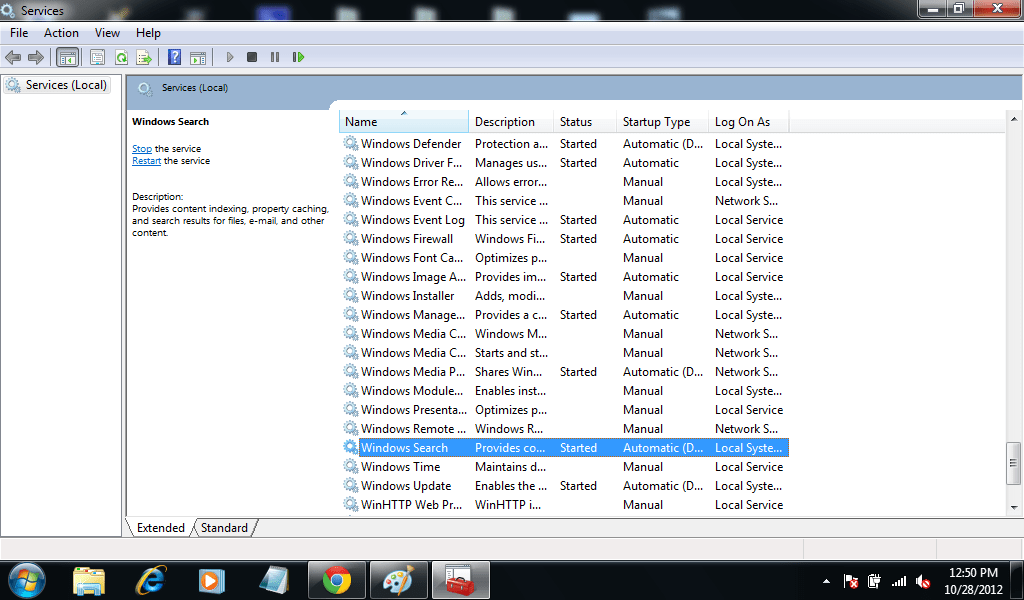Sort by the Log On As column header
This screenshot has width=1024, height=600.
[x=748, y=121]
